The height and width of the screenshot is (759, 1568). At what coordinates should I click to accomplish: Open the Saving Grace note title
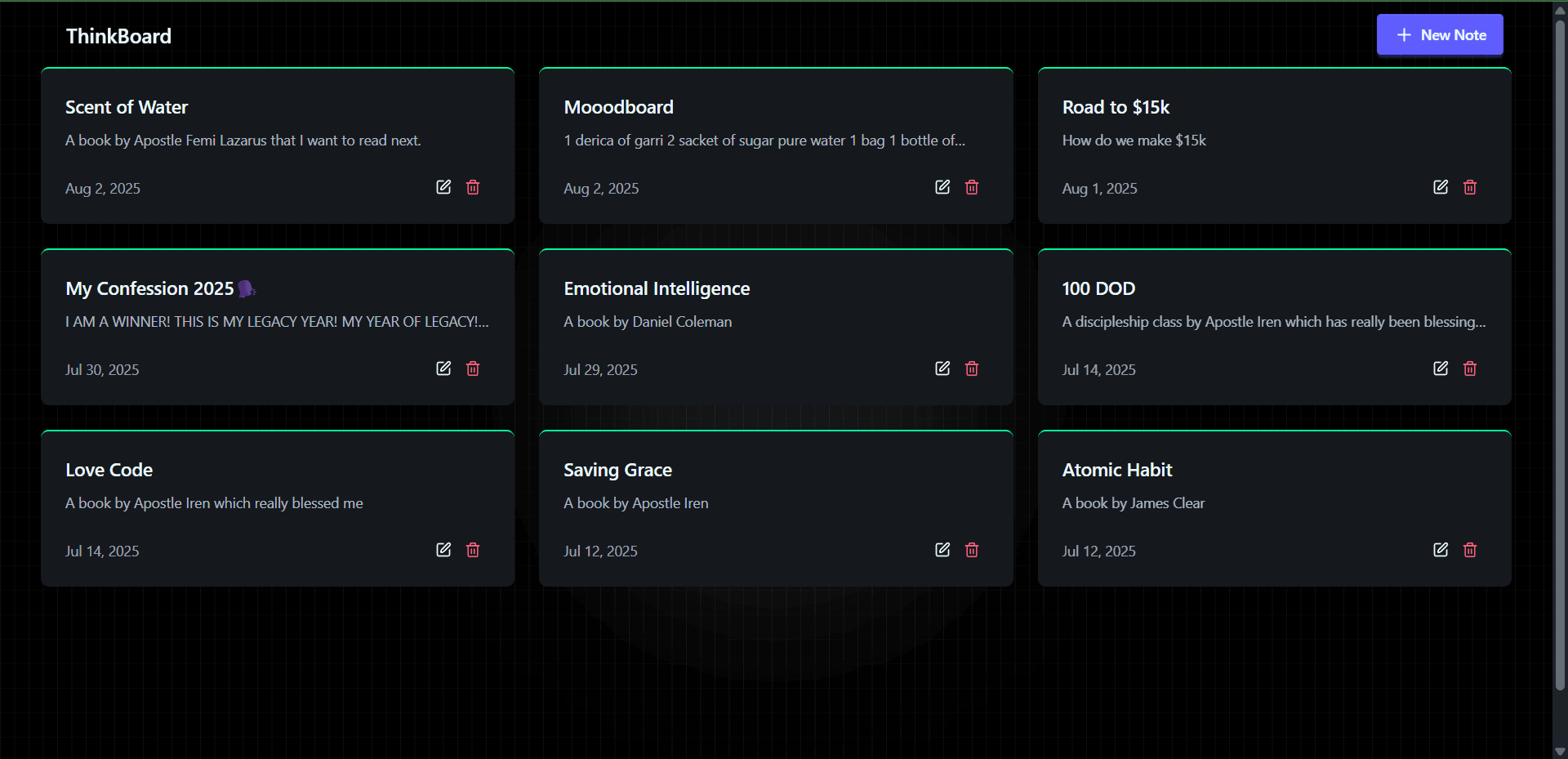coord(617,470)
